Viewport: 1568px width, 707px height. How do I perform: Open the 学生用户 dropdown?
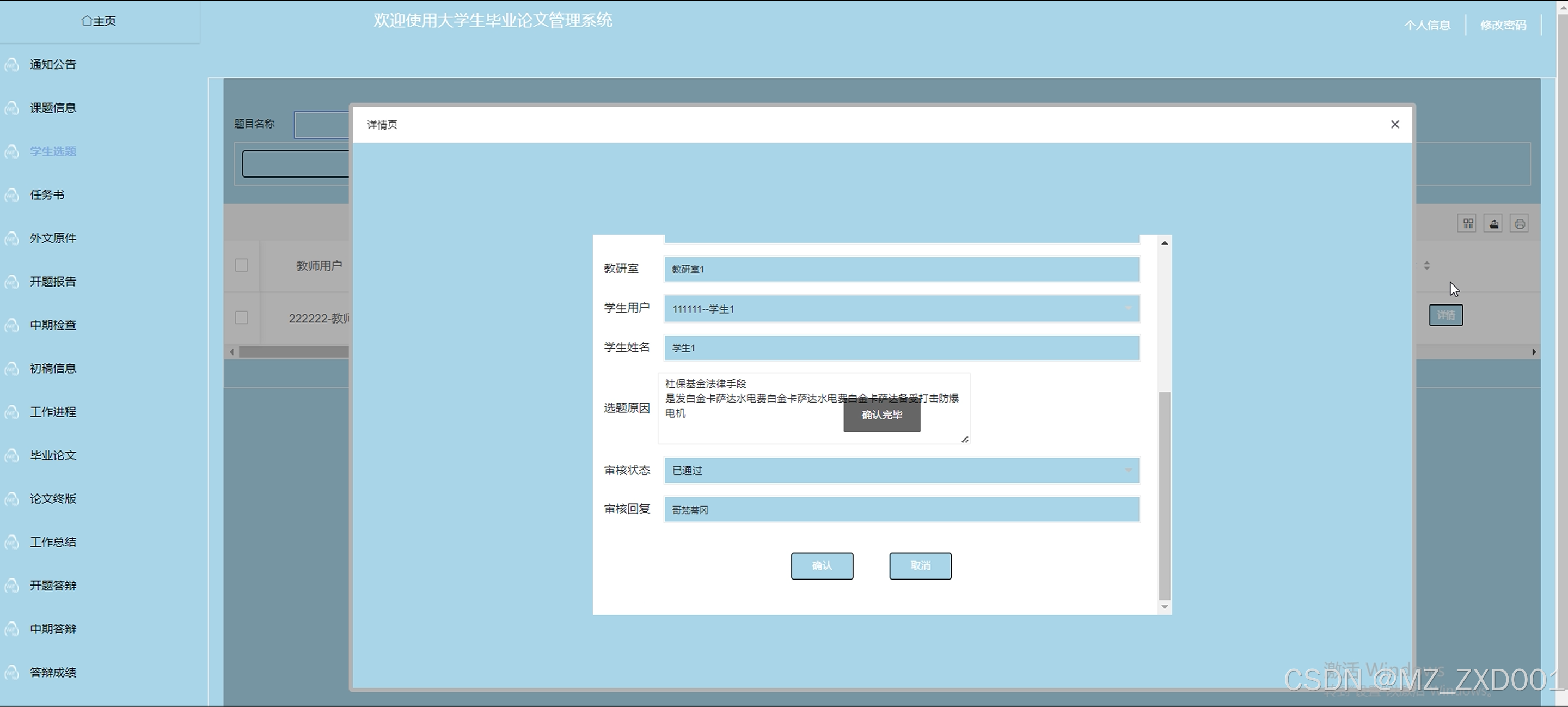point(901,309)
